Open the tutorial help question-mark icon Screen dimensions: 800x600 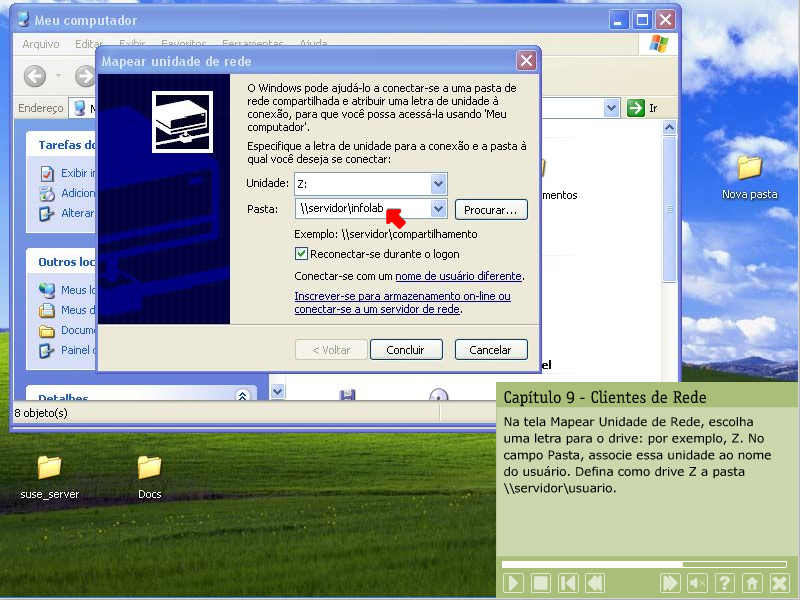[x=725, y=583]
